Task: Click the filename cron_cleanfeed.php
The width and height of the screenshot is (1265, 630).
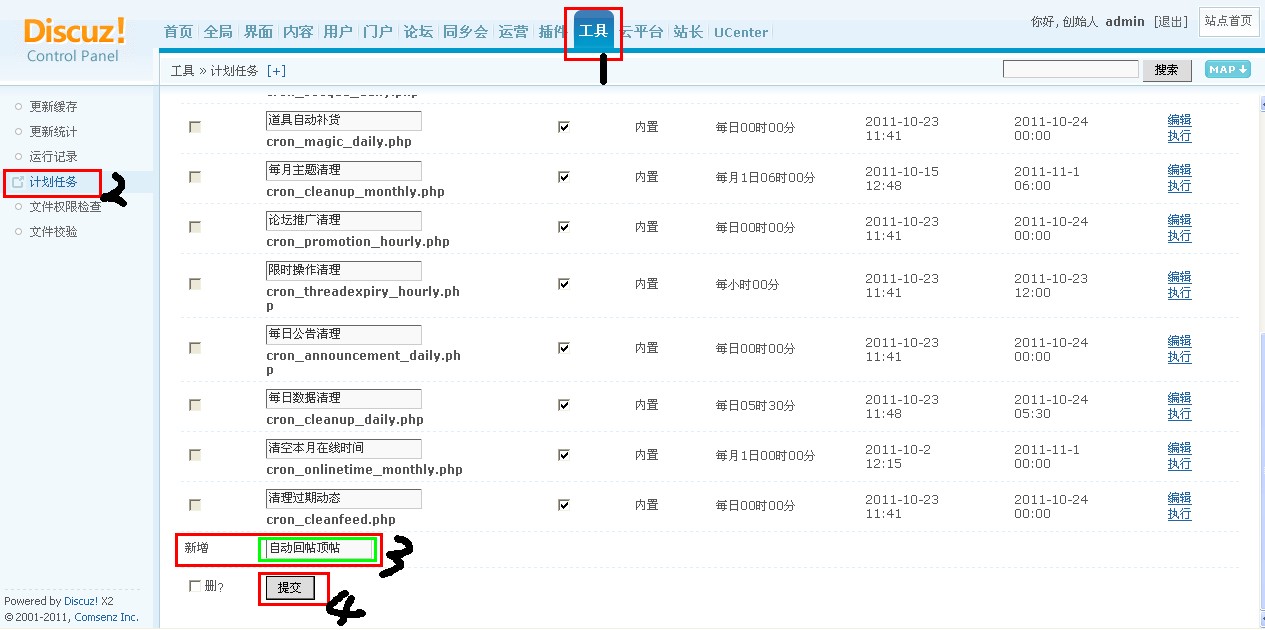Action: click(331, 520)
